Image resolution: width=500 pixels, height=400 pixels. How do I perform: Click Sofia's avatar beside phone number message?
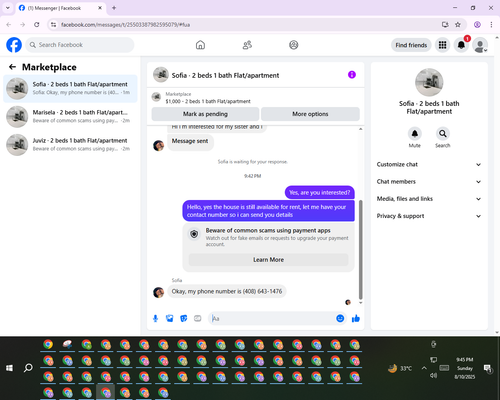[158, 292]
